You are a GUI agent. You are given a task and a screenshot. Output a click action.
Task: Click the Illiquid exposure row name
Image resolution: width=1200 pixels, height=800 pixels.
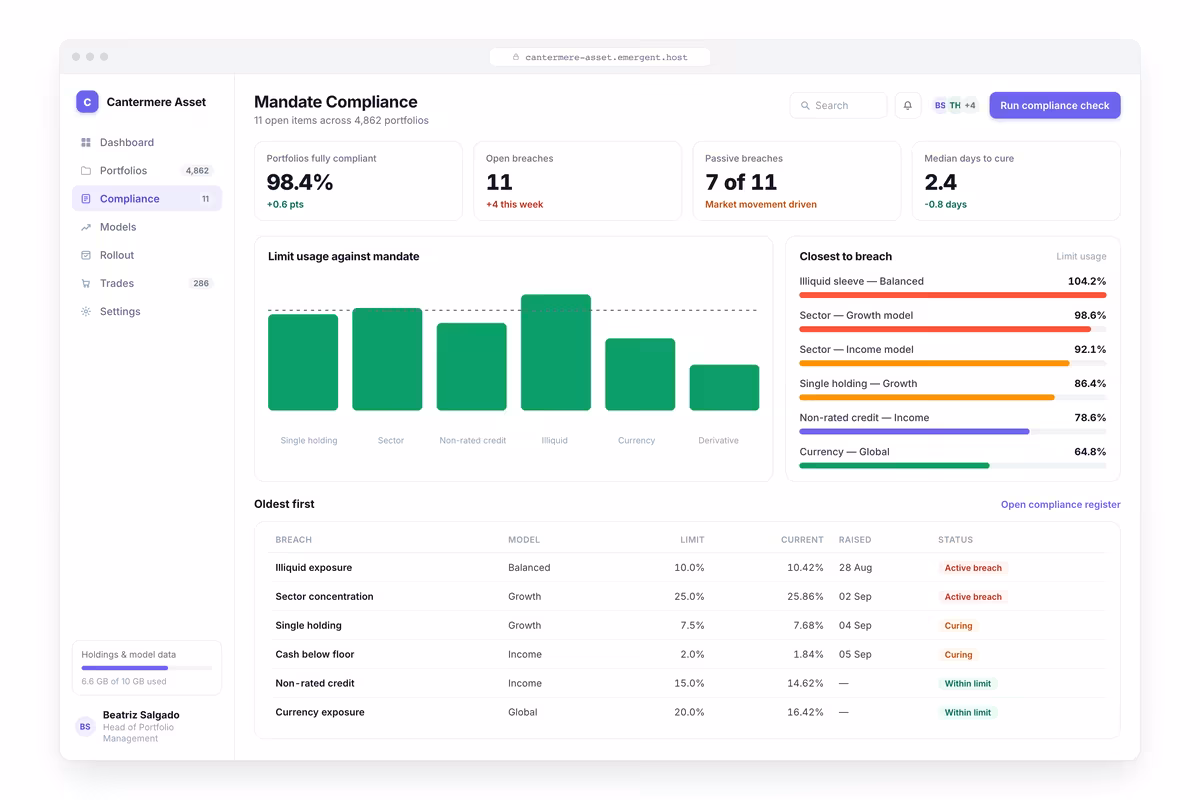[x=314, y=568]
